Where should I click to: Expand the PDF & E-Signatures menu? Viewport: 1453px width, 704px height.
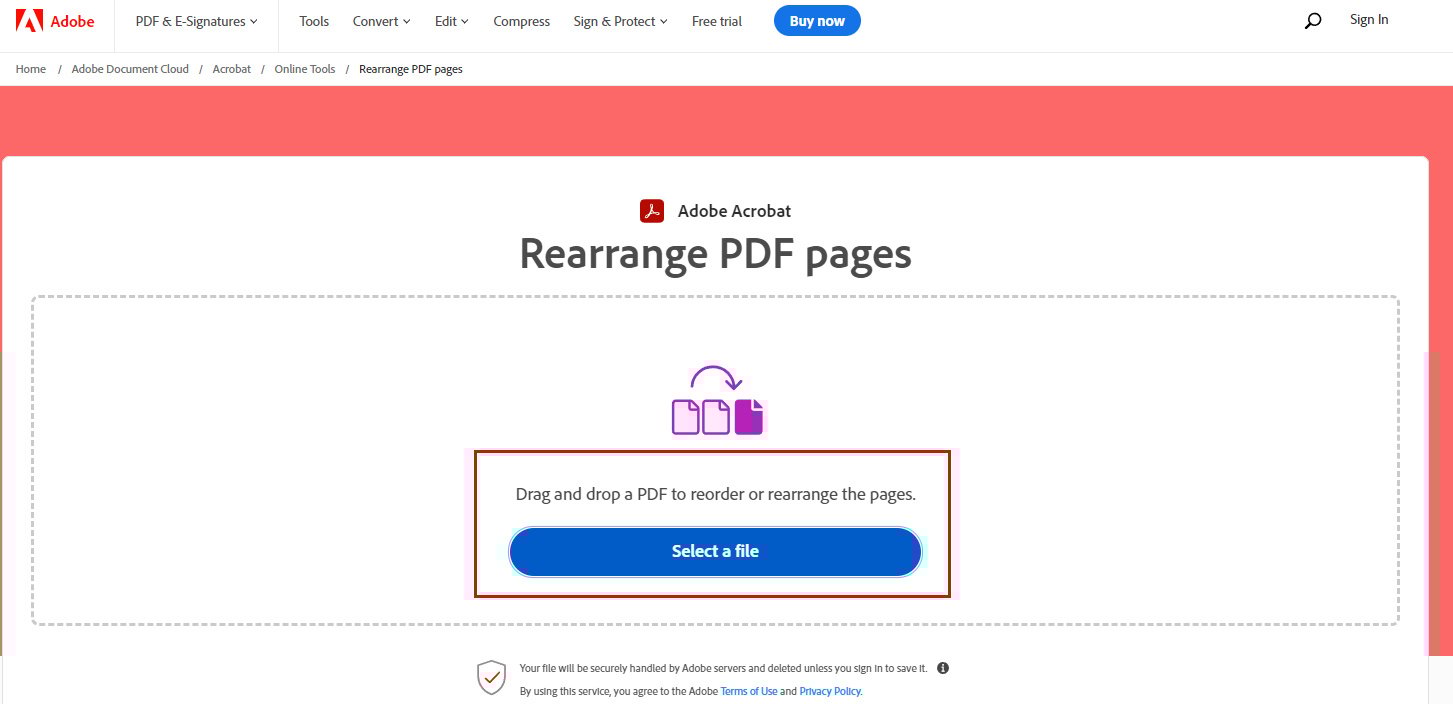(x=196, y=21)
